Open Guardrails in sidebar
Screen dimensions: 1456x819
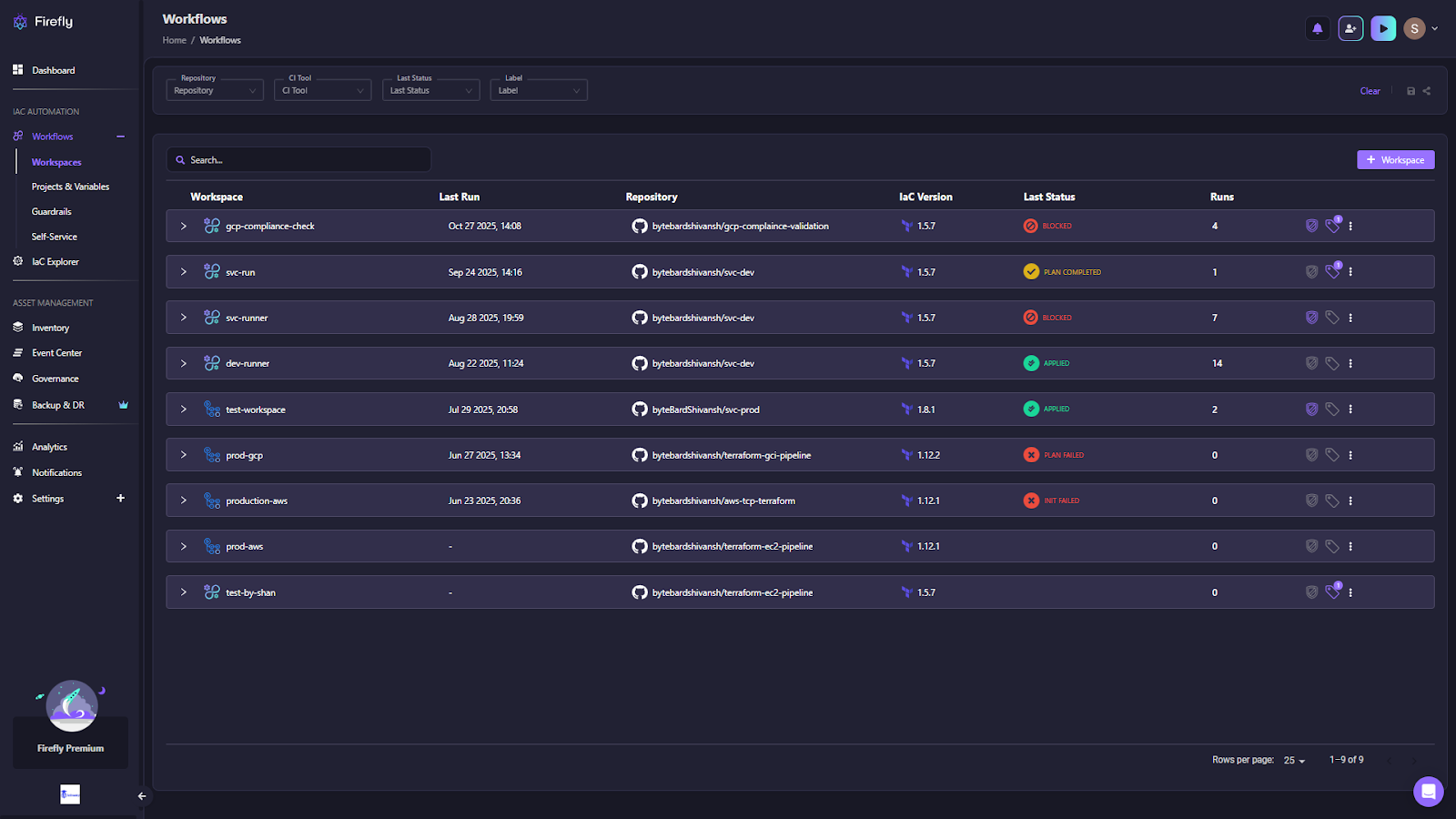(x=51, y=211)
